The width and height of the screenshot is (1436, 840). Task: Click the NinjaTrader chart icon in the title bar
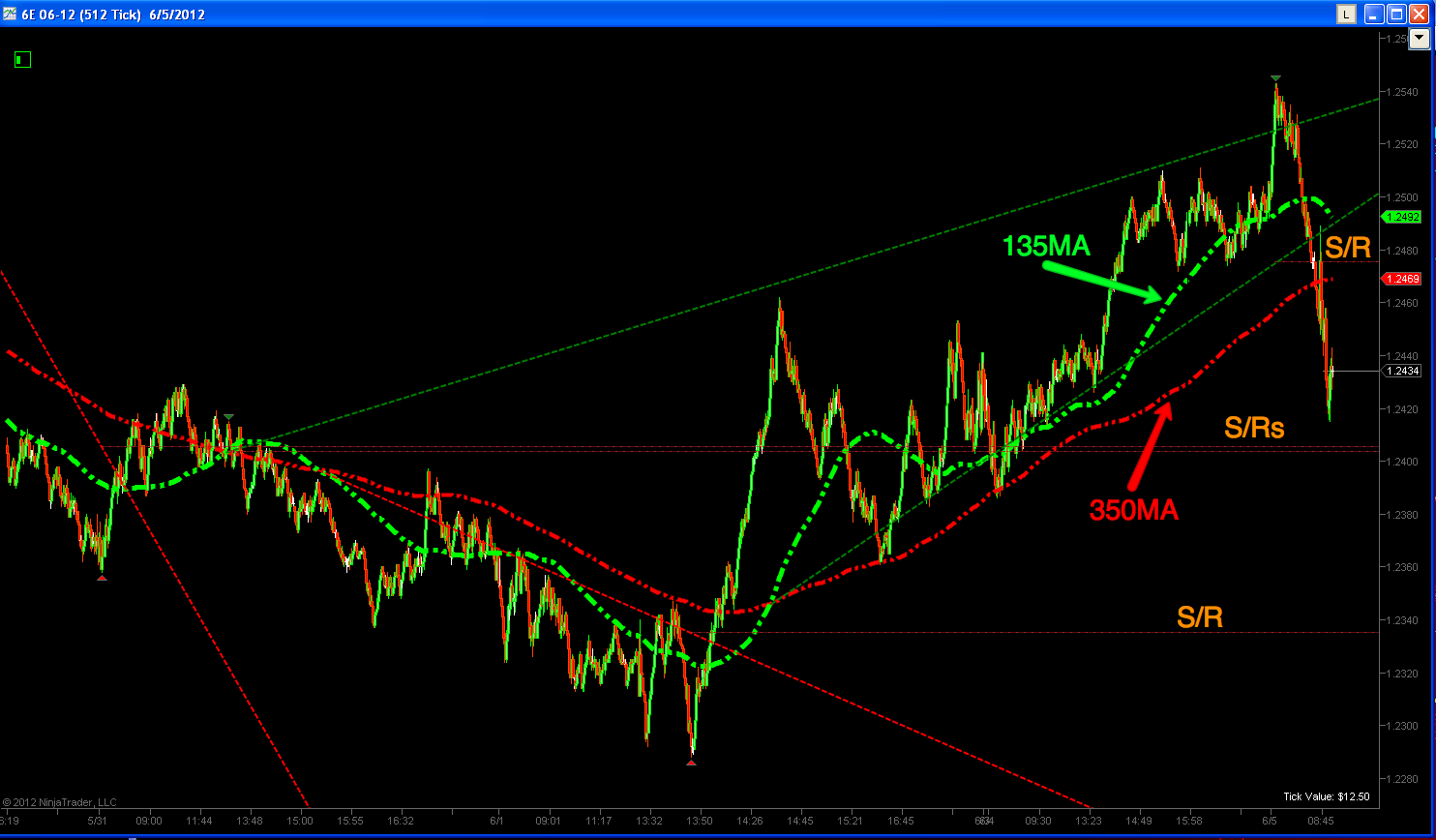[x=10, y=15]
